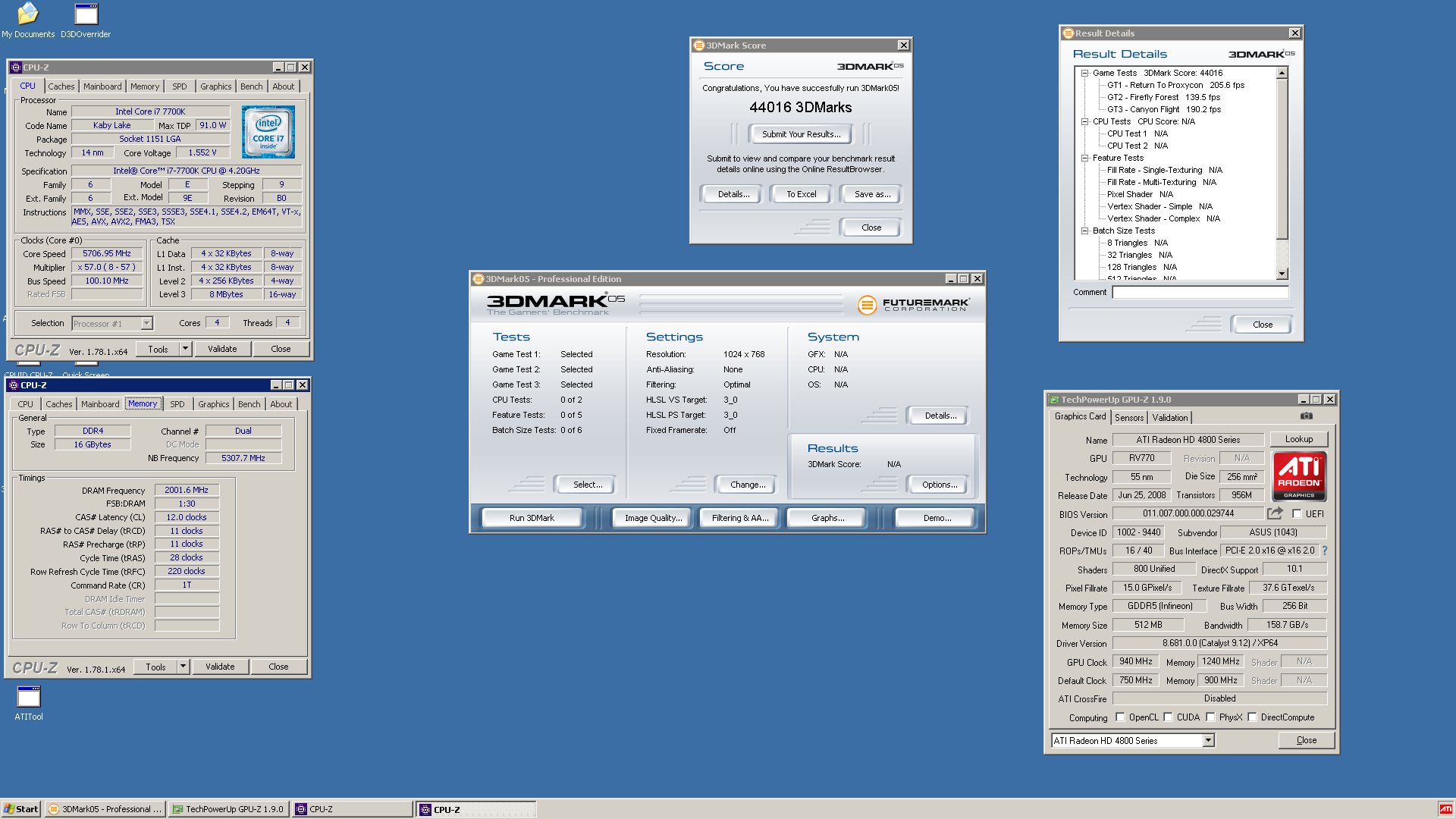Click the Lookup button in GPU-Z
The image size is (1456, 819).
1299,439
